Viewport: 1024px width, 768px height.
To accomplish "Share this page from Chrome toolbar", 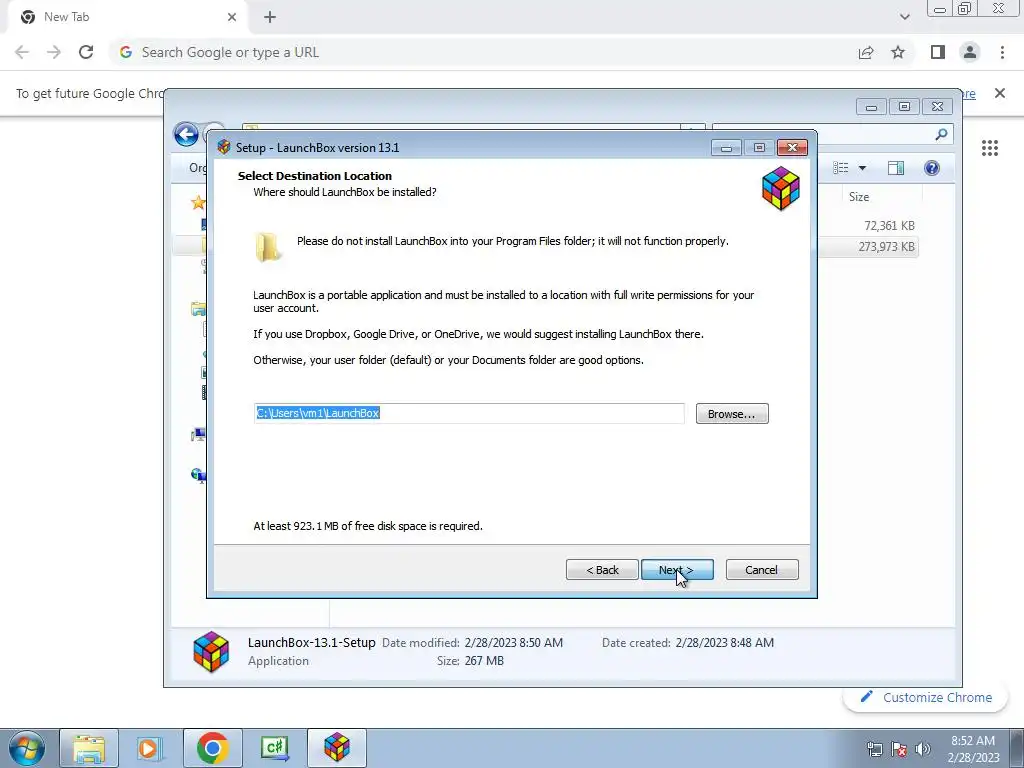I will 866,52.
